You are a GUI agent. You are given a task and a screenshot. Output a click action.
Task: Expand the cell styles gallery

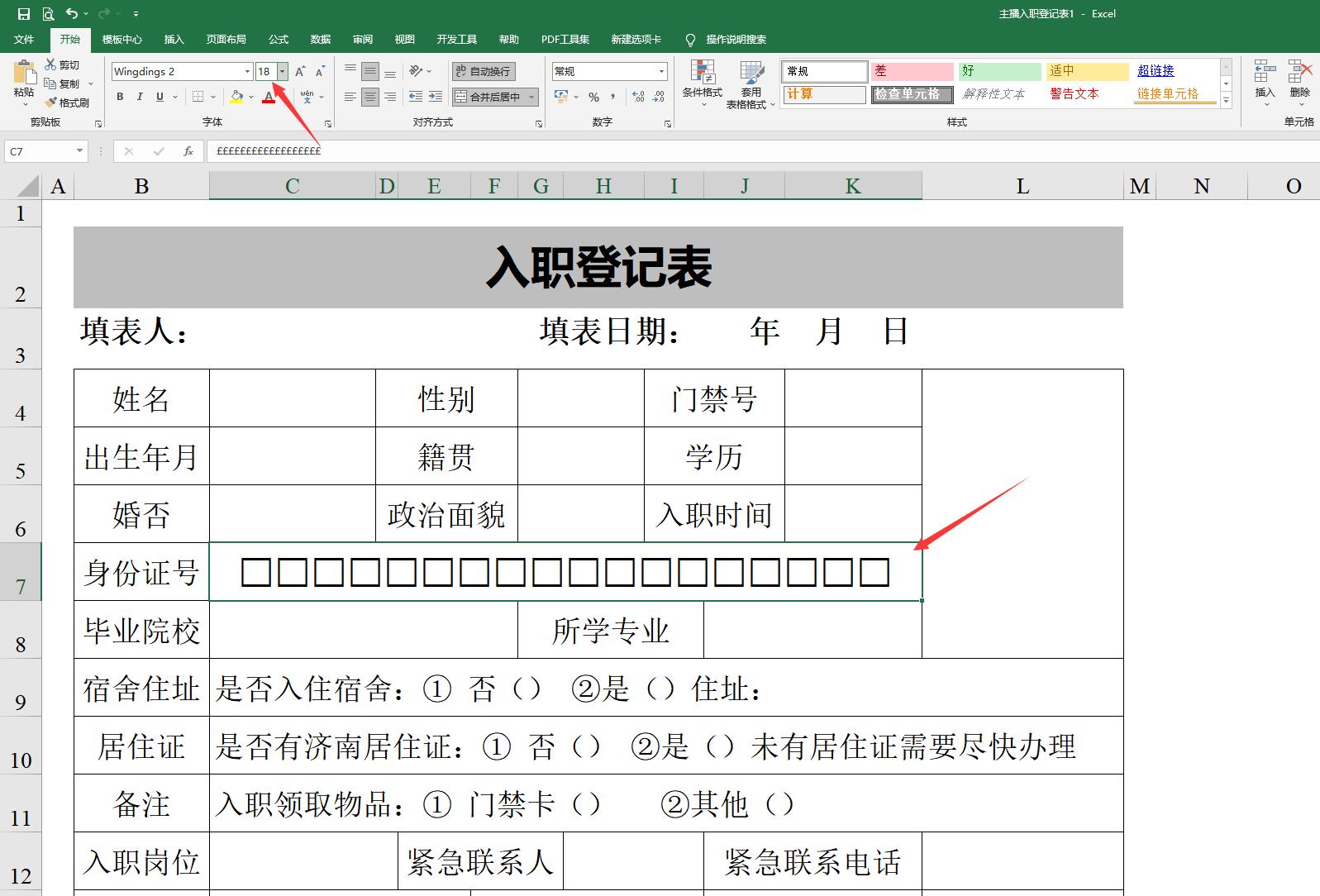pos(1227,102)
